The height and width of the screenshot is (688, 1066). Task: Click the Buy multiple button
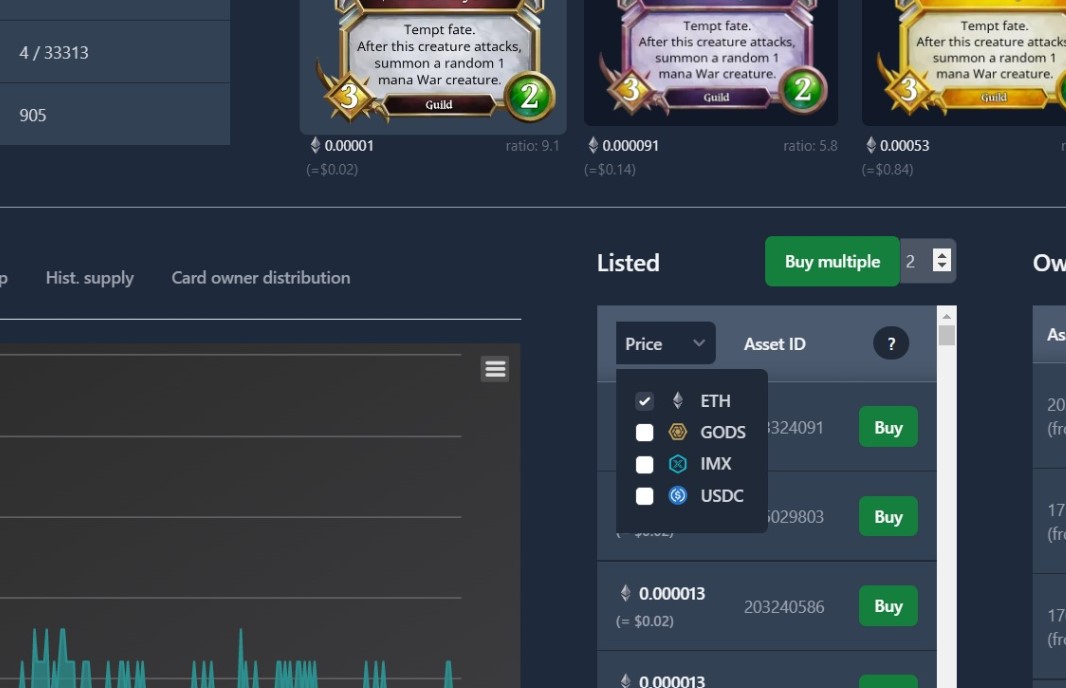(832, 261)
